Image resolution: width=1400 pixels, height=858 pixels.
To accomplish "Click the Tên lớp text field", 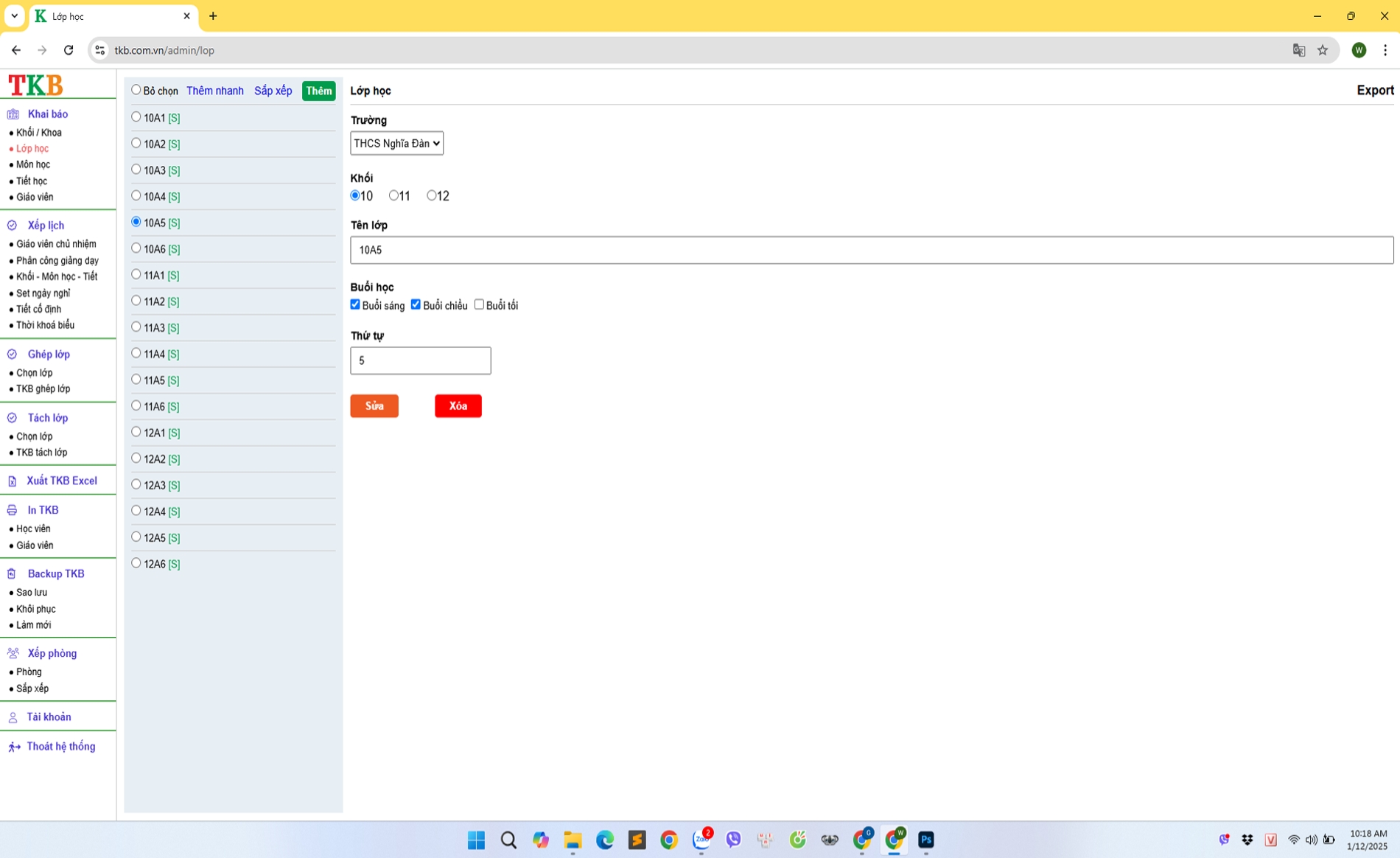I will [871, 250].
